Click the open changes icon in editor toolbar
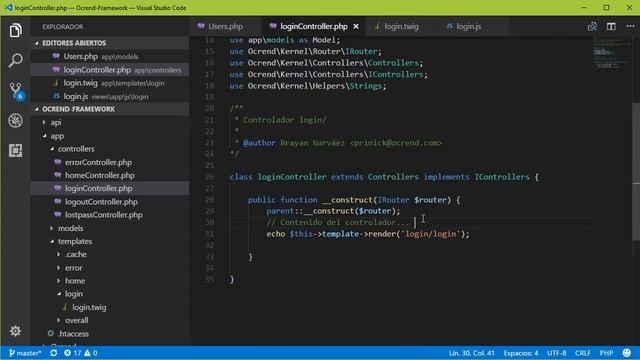640x360 pixels. click(x=592, y=27)
